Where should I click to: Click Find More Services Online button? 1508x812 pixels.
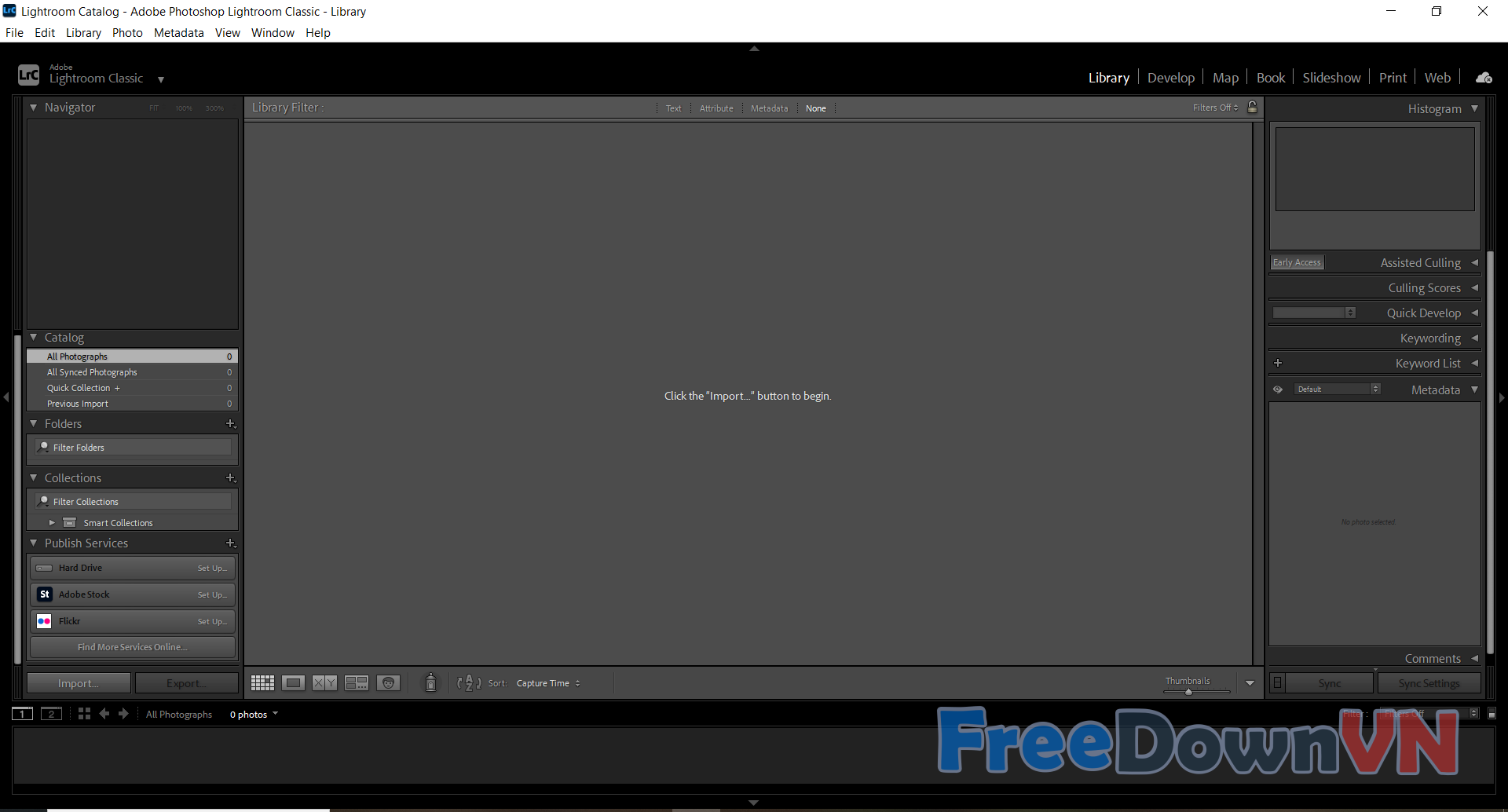coord(133,647)
